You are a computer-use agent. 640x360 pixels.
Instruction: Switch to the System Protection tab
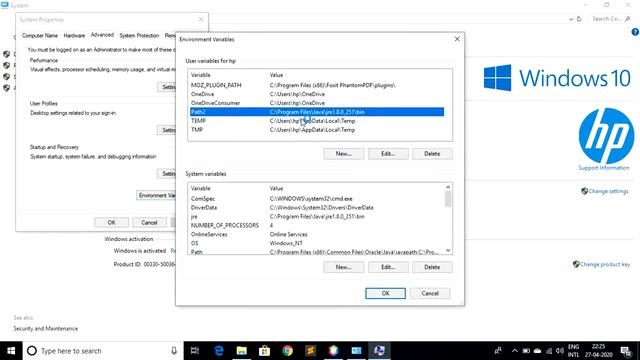[x=139, y=36]
